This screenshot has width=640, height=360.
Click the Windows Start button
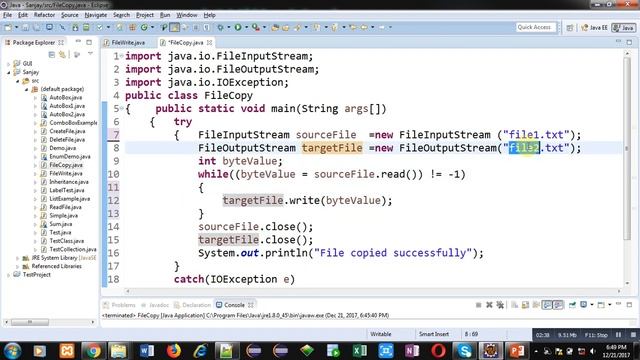tap(12, 351)
